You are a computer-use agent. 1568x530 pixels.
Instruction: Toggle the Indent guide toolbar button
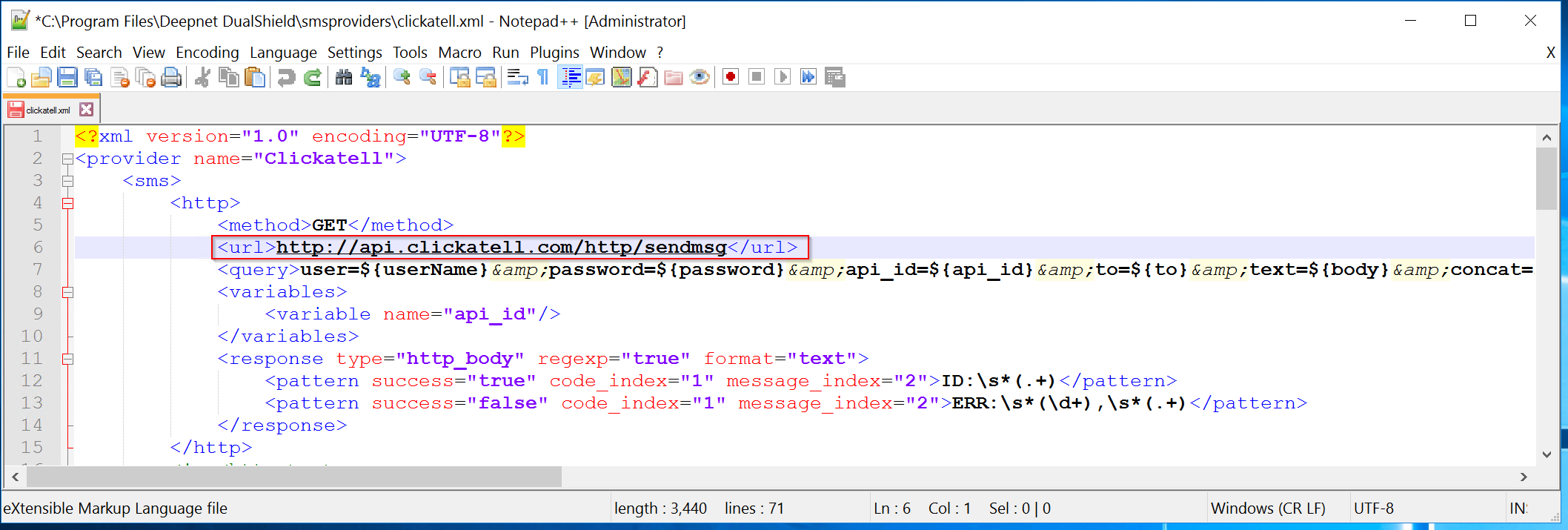coord(570,77)
